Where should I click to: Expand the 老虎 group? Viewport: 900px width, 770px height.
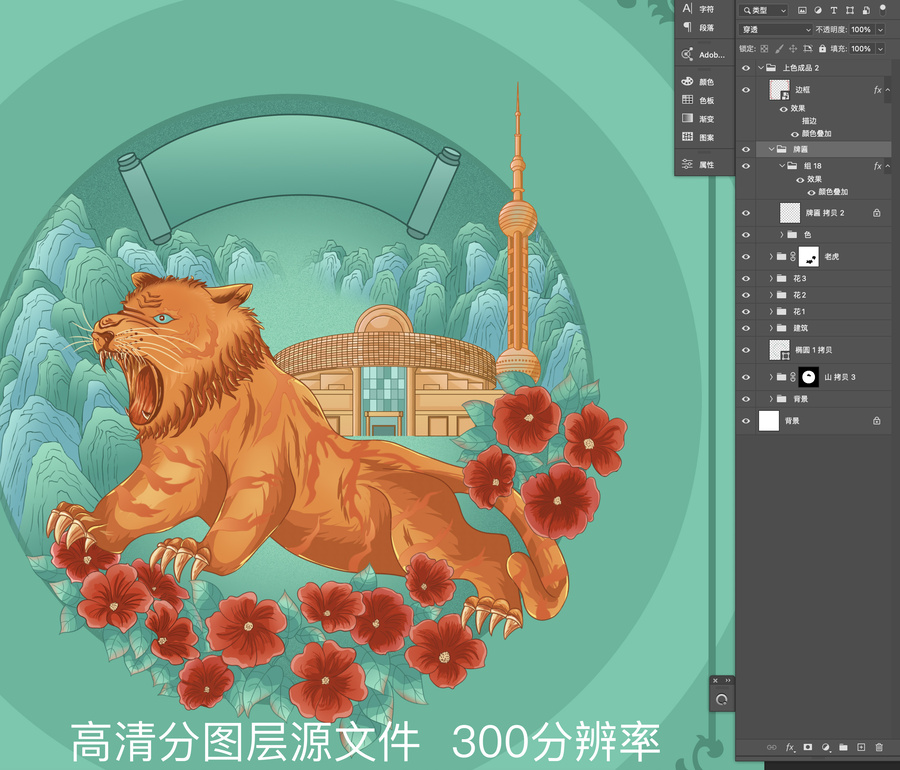771,256
